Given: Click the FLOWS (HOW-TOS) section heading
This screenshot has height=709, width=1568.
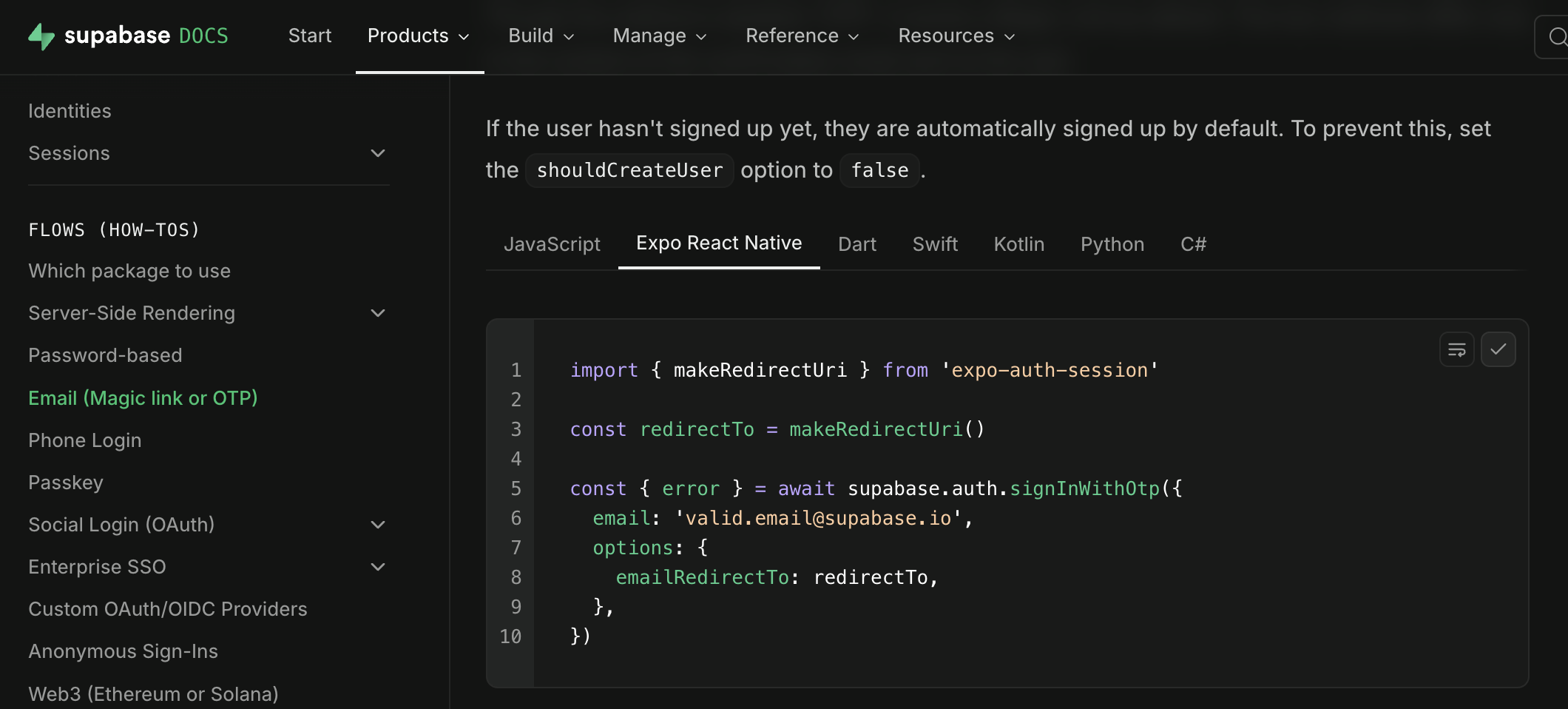Looking at the screenshot, I should point(114,230).
